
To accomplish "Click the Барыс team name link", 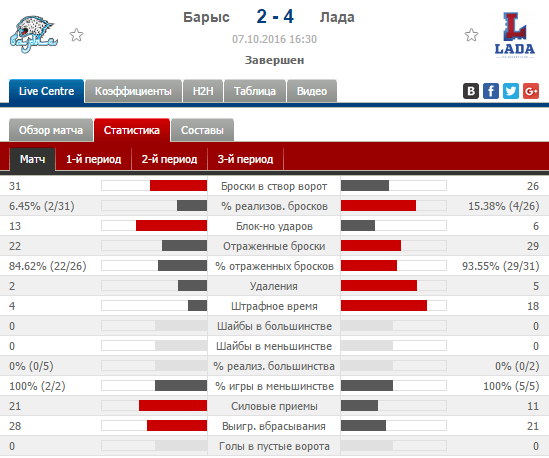I will pyautogui.click(x=206, y=17).
